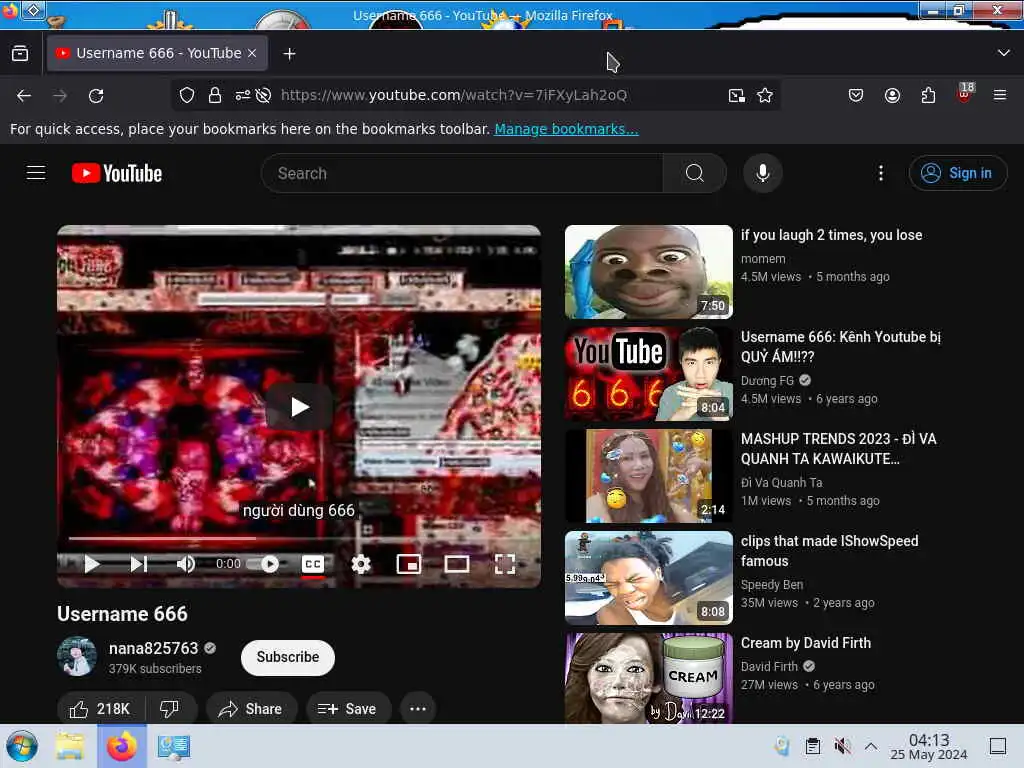1024x768 pixels.
Task: Click large play button on video
Action: (299, 407)
